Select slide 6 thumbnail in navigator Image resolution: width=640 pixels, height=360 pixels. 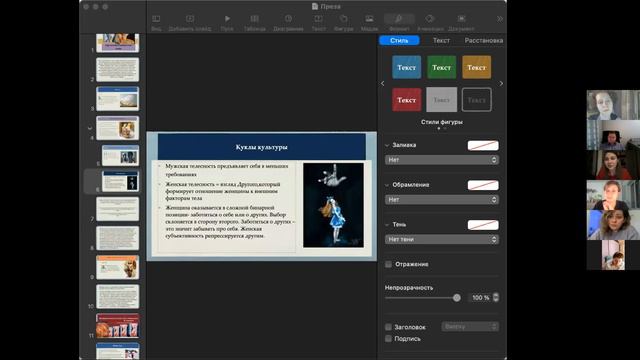pos(120,181)
